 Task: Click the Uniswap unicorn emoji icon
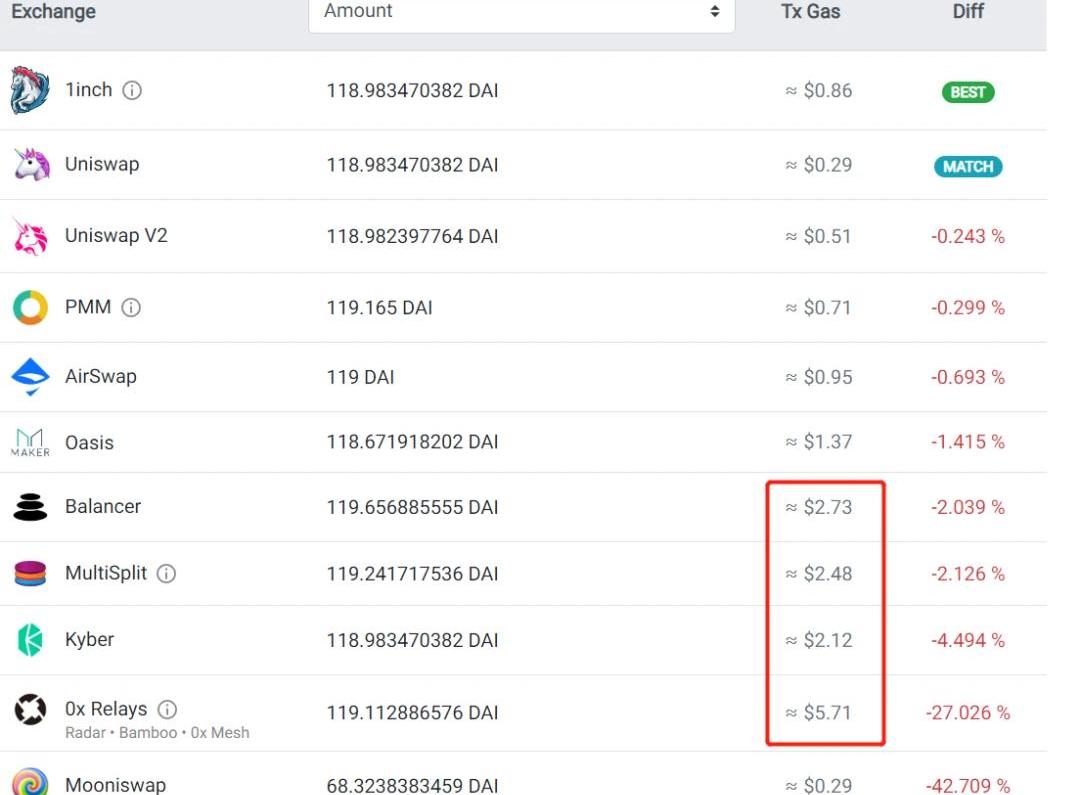(31, 165)
